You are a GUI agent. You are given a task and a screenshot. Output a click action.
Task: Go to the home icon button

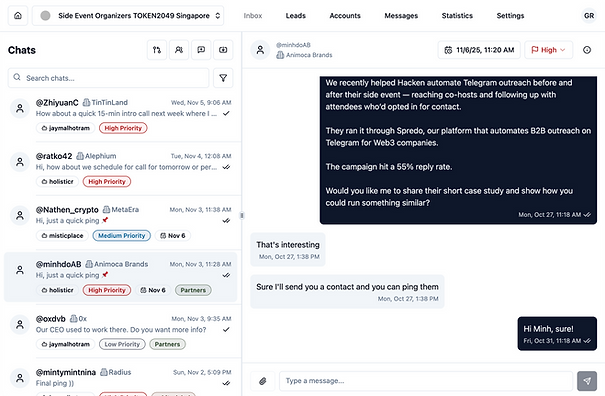click(x=18, y=16)
